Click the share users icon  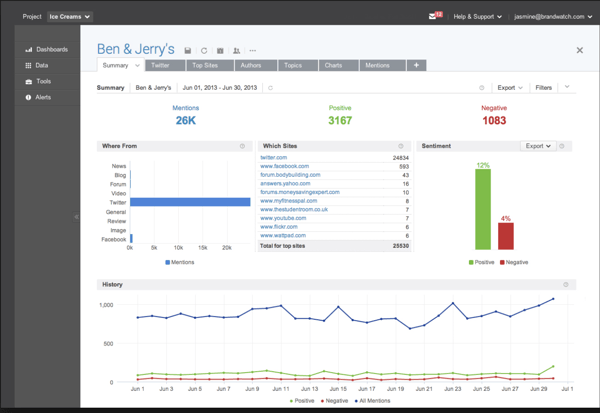pyautogui.click(x=236, y=51)
